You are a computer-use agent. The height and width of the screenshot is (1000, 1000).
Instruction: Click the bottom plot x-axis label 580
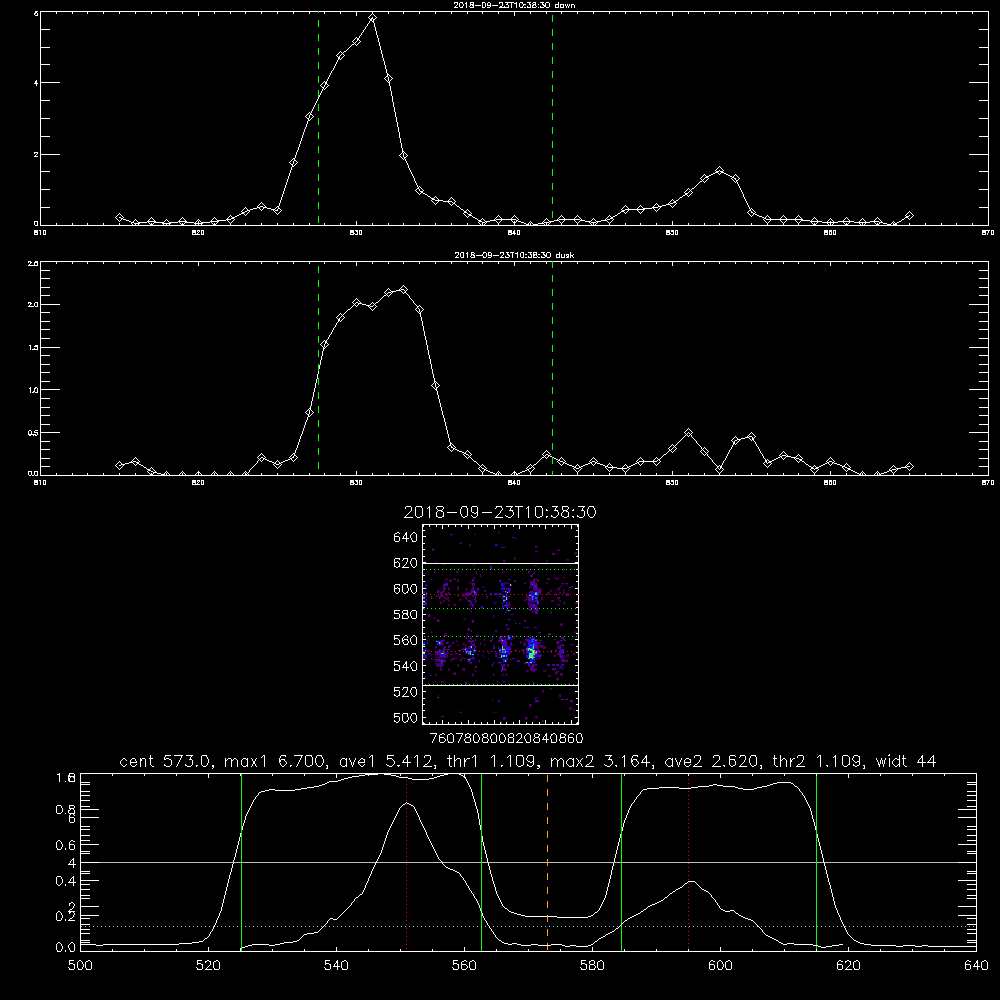[592, 966]
